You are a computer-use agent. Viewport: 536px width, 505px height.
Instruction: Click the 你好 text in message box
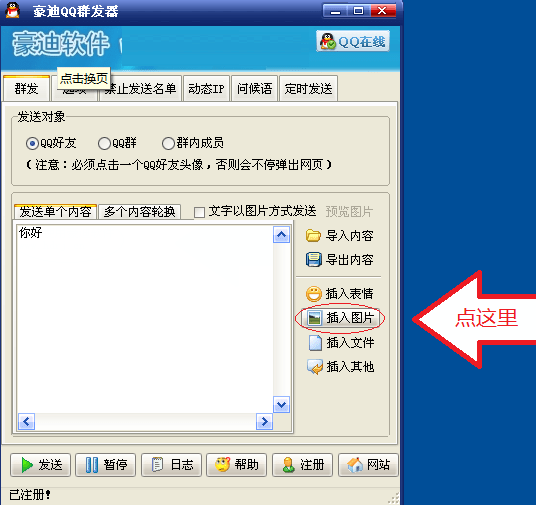(31, 232)
